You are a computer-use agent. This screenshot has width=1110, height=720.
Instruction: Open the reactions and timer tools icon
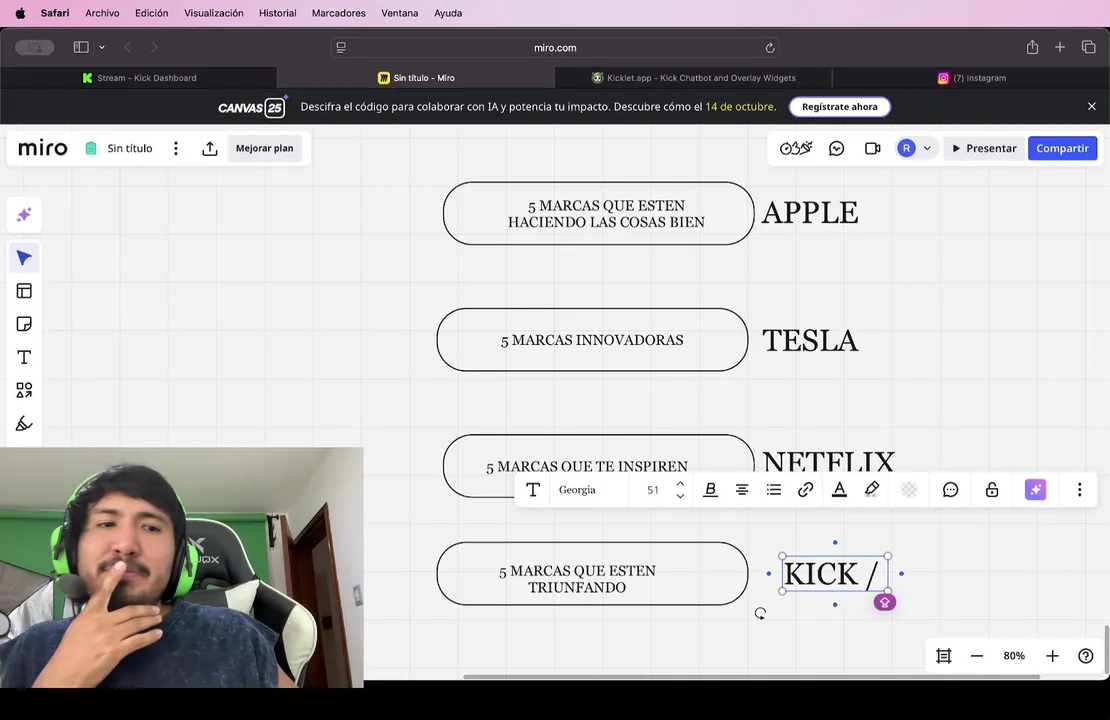click(796, 148)
